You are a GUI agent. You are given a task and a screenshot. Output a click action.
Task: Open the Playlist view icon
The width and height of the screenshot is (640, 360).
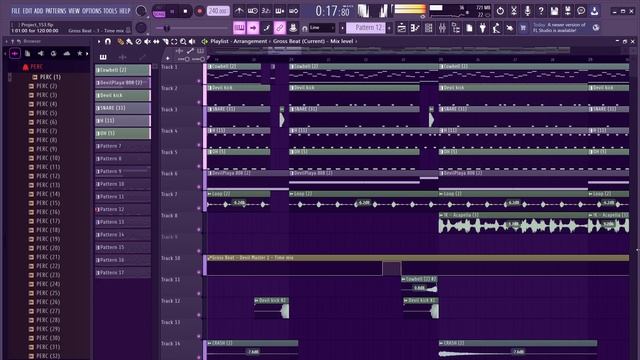coord(402,28)
